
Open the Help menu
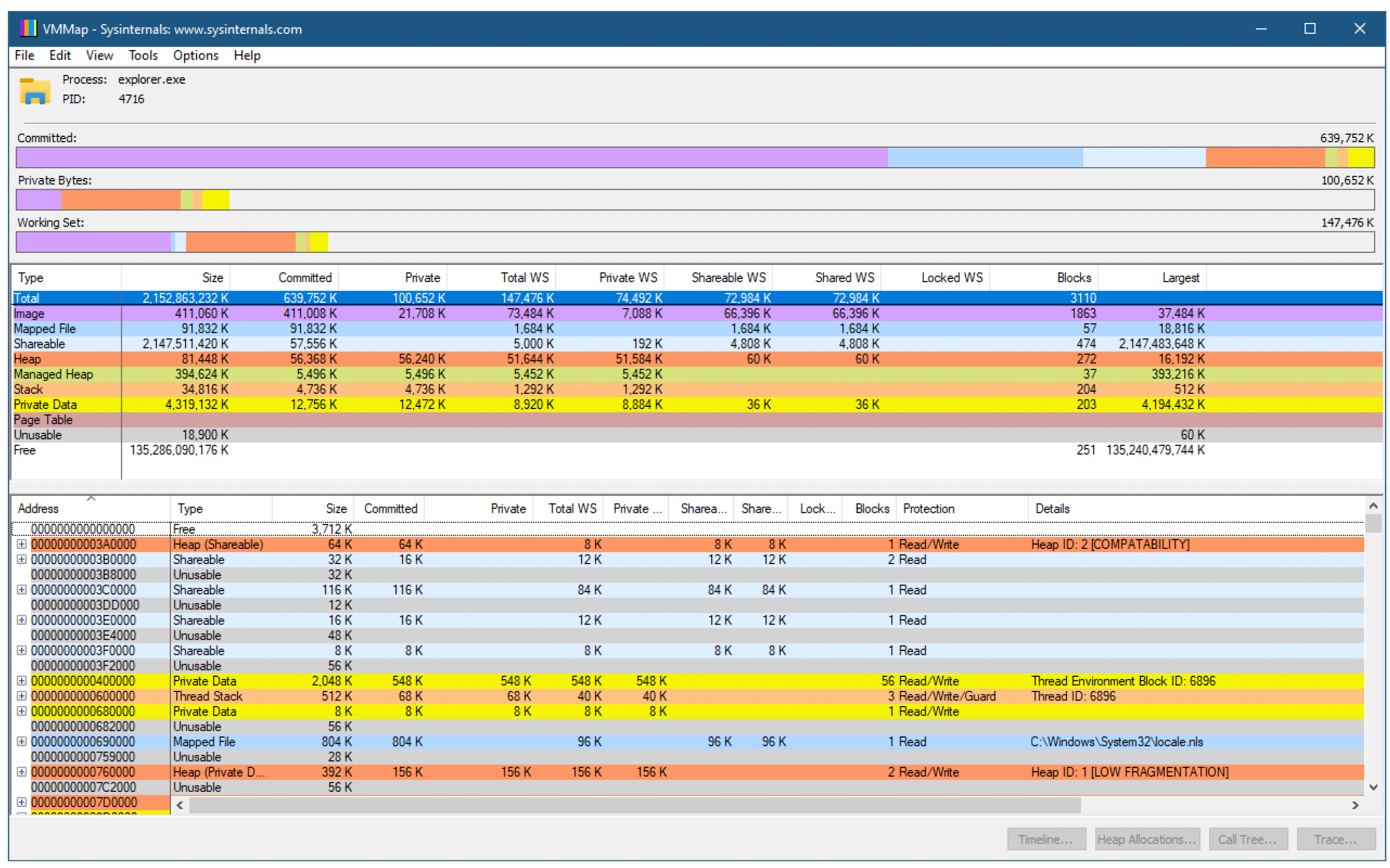(247, 55)
